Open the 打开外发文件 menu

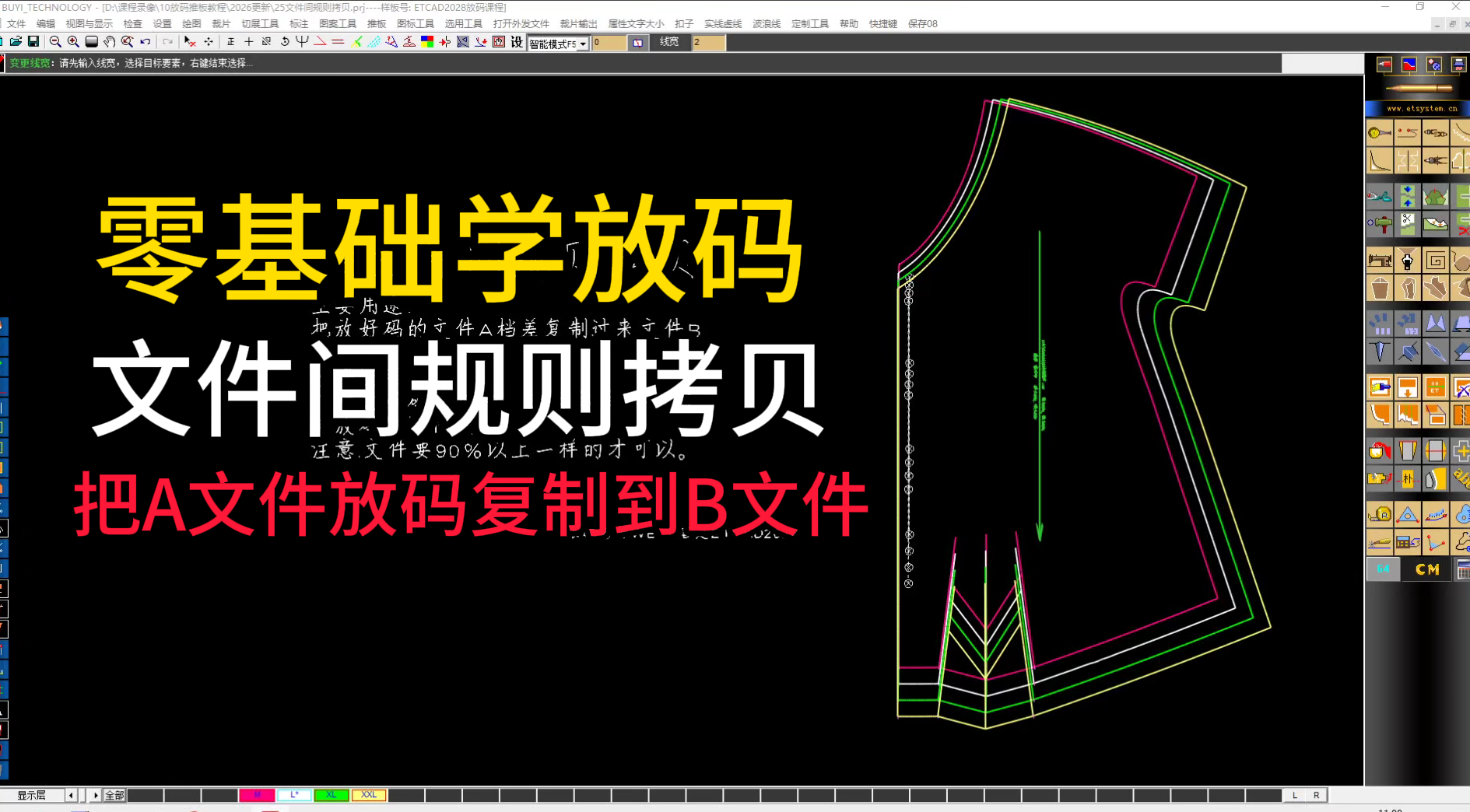[x=521, y=24]
